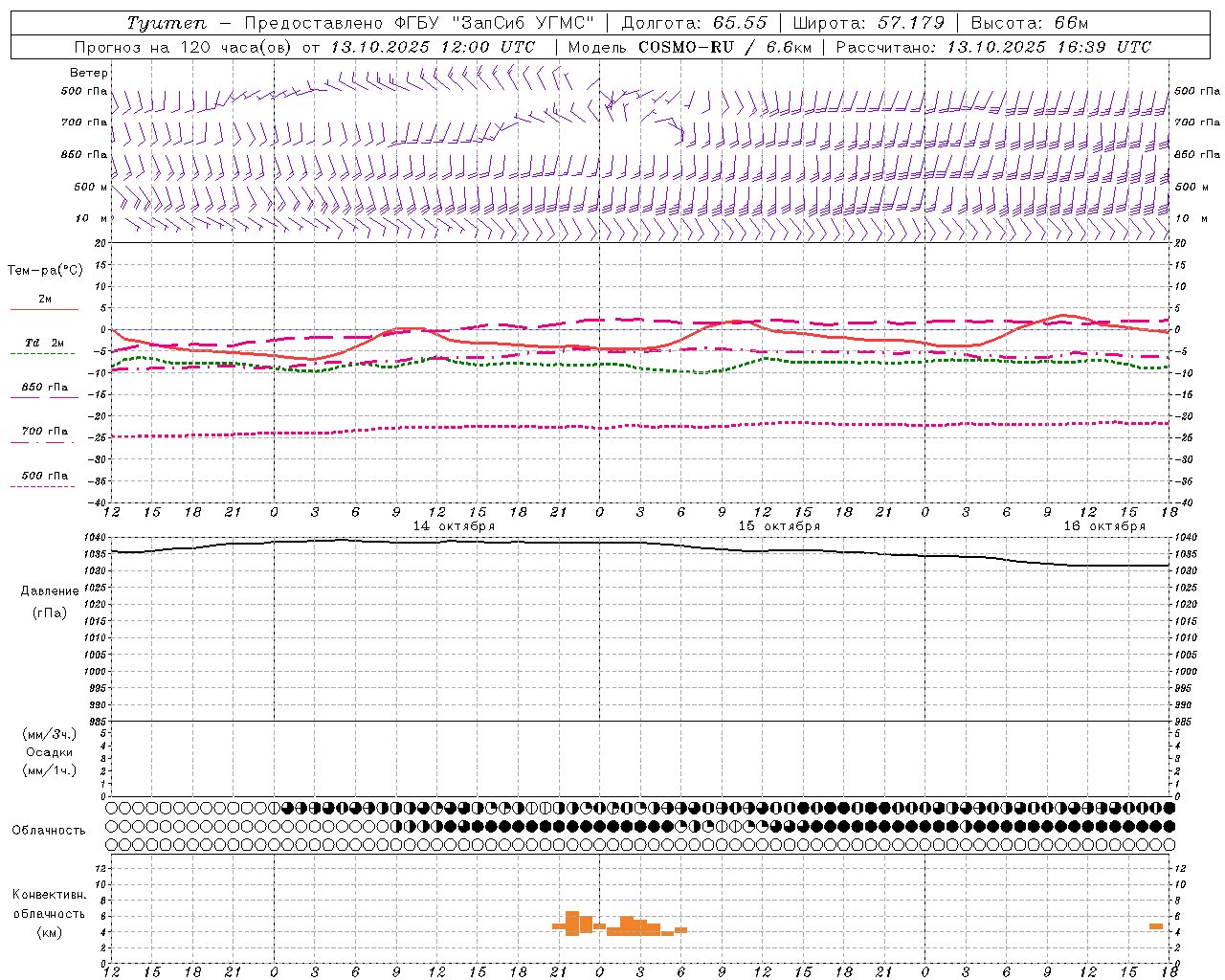
Task: Select the Прогноз на 120 часа(ов) text
Action: pos(184,47)
